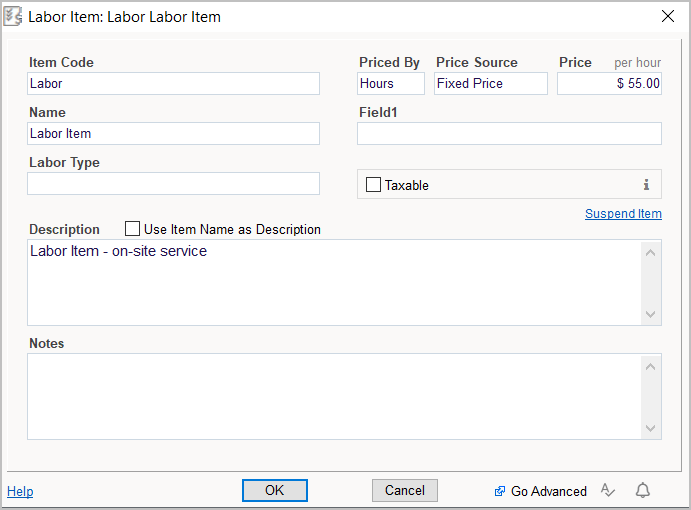Click the Labor Item window title icon
The height and width of the screenshot is (510, 691).
point(14,16)
